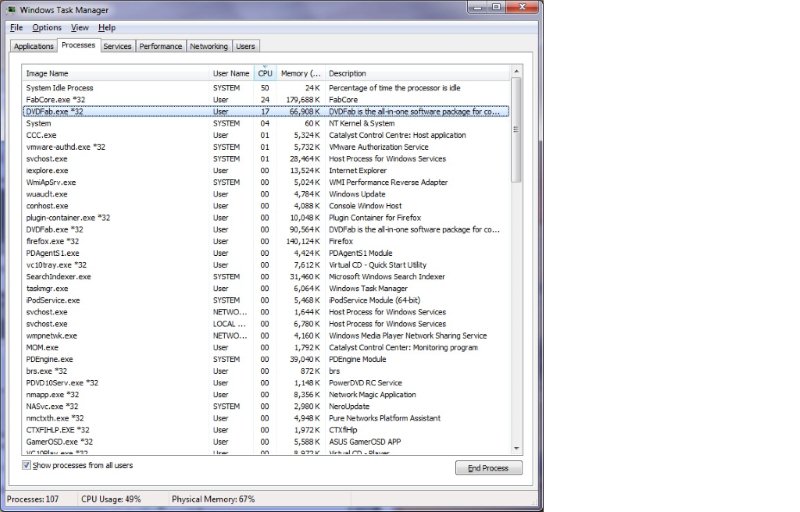Image resolution: width=800 pixels, height=512 pixels.
Task: Sort by User Name column header
Action: [231, 73]
